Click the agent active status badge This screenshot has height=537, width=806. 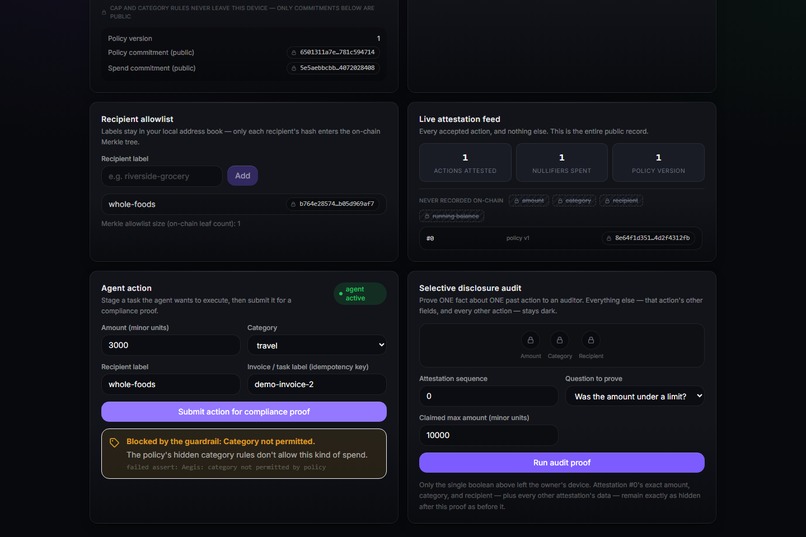coord(360,293)
